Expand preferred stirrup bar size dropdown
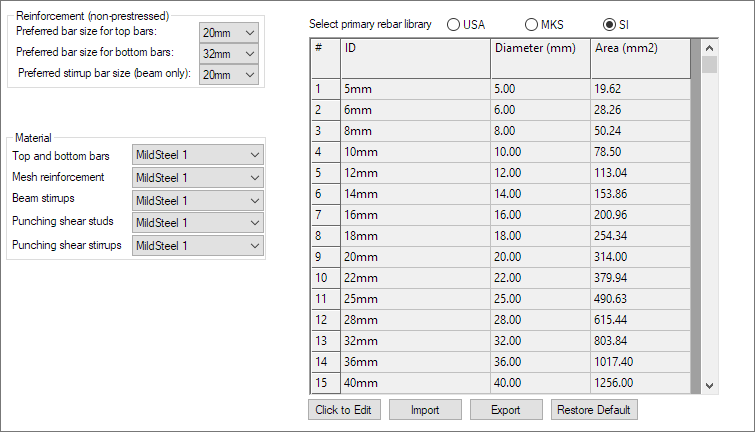The width and height of the screenshot is (755, 432). (x=228, y=74)
